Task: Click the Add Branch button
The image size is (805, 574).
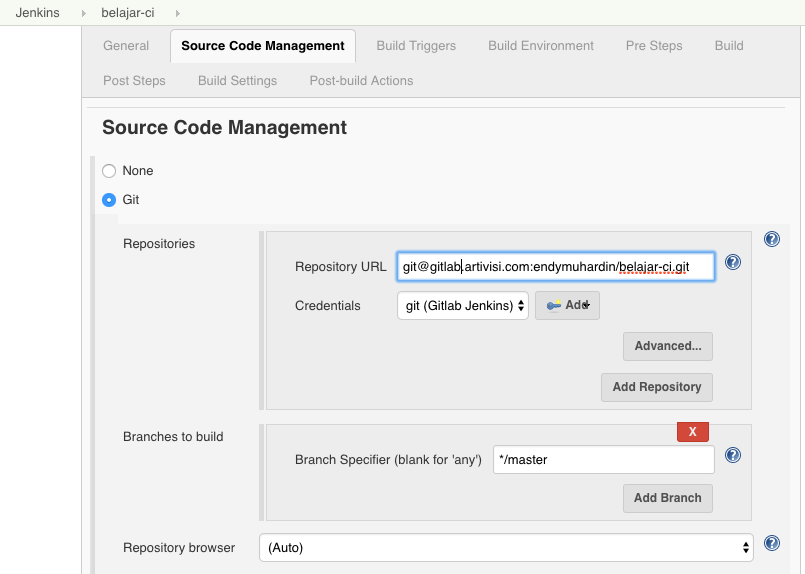Action: coord(667,498)
